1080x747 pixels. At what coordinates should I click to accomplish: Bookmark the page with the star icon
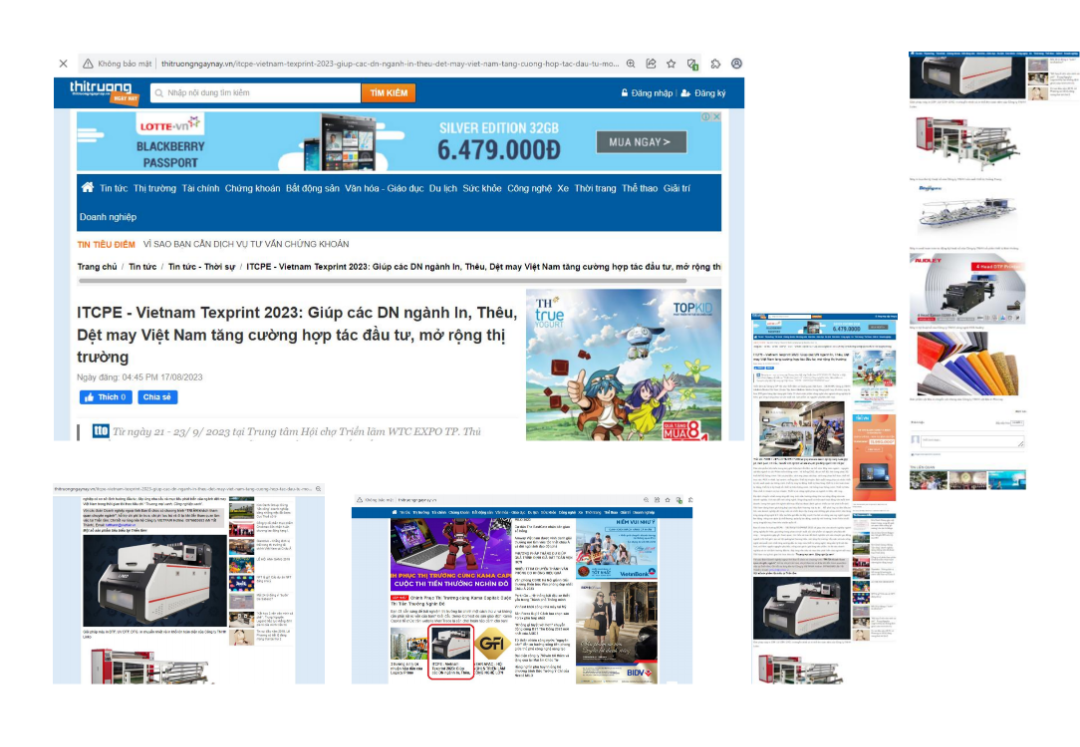coord(671,63)
